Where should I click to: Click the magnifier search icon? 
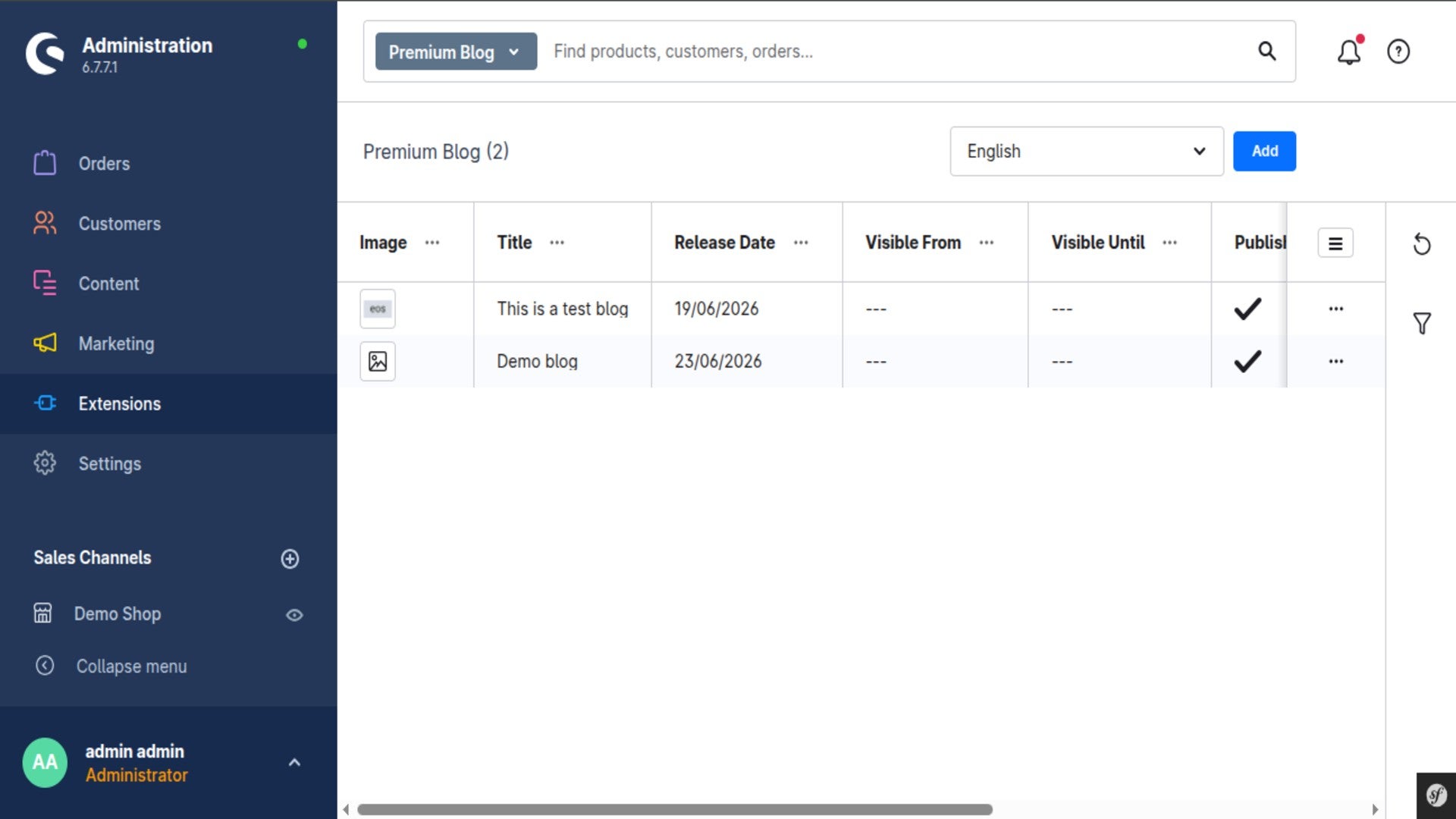1267,51
